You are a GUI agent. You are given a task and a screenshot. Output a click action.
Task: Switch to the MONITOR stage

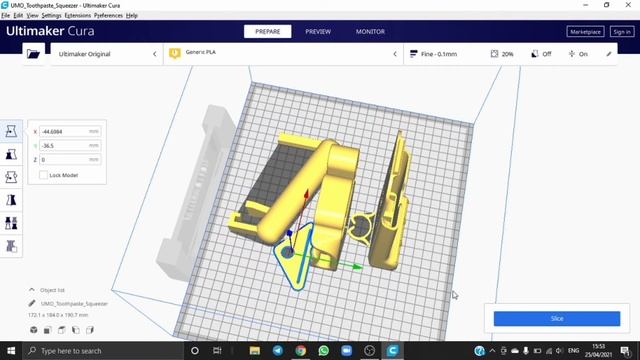tap(370, 31)
